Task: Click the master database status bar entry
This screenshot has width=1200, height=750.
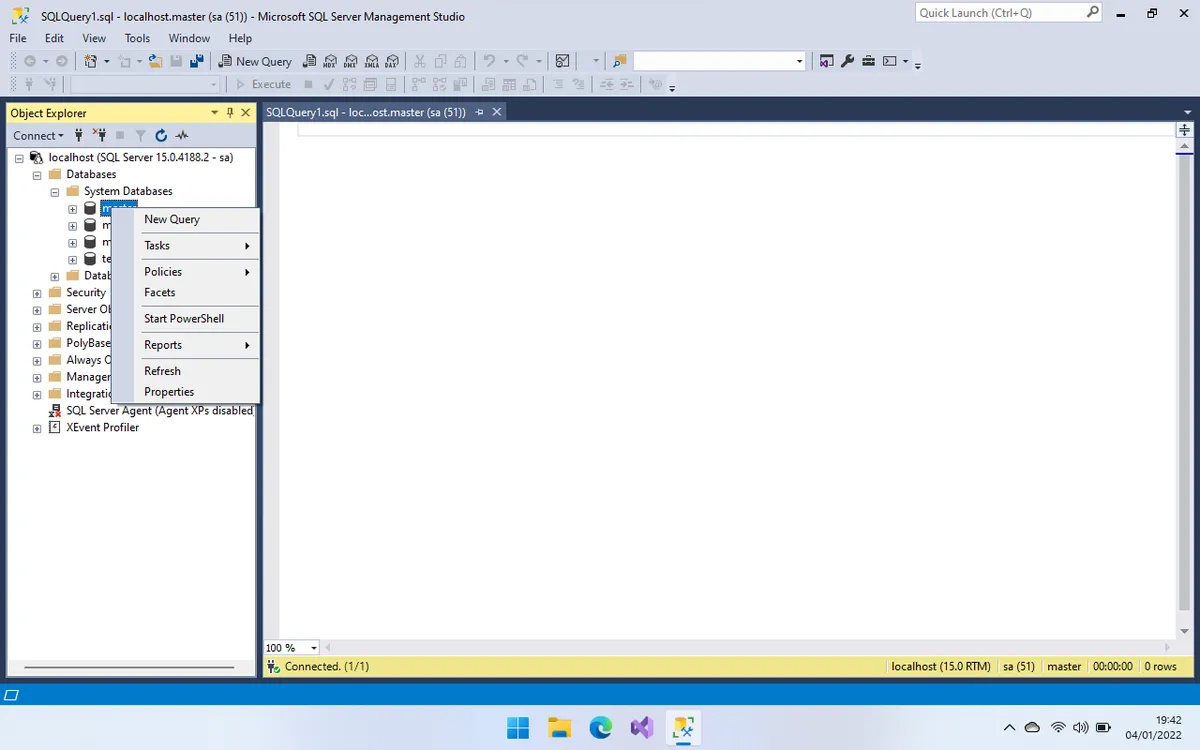Action: click(1064, 666)
